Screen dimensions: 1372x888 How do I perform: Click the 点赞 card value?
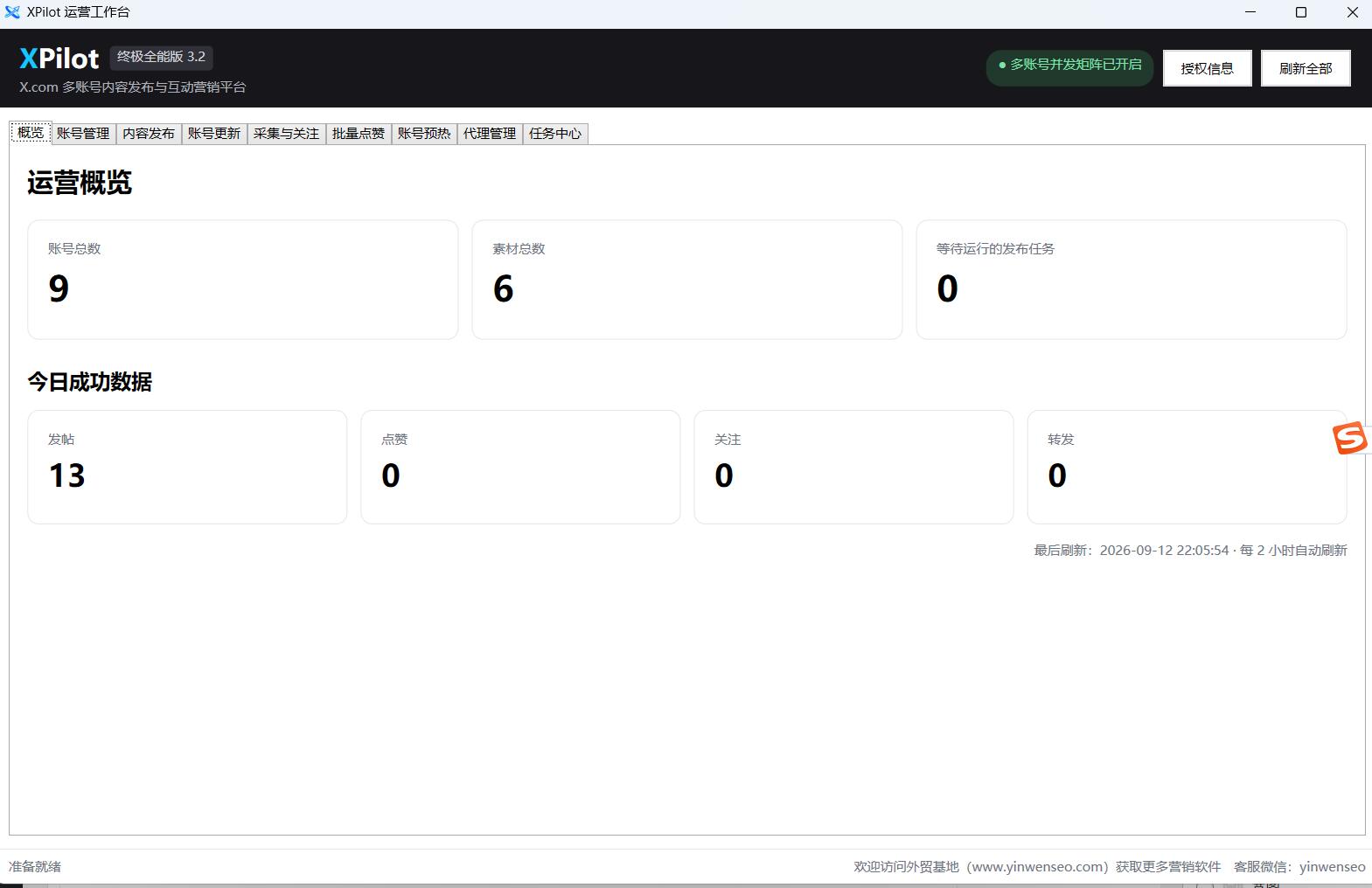(391, 475)
